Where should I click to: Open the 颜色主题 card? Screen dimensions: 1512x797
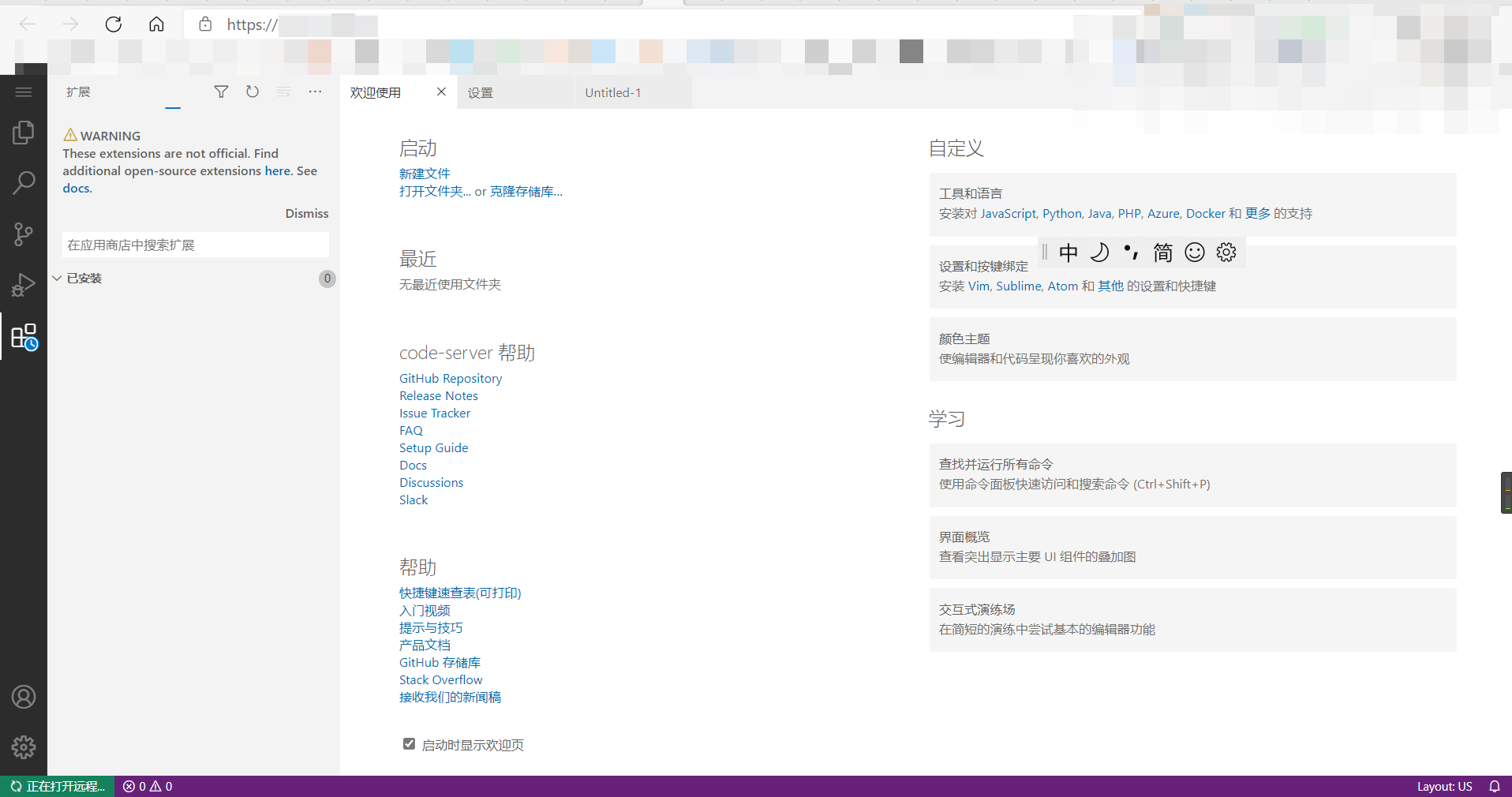tap(1193, 349)
